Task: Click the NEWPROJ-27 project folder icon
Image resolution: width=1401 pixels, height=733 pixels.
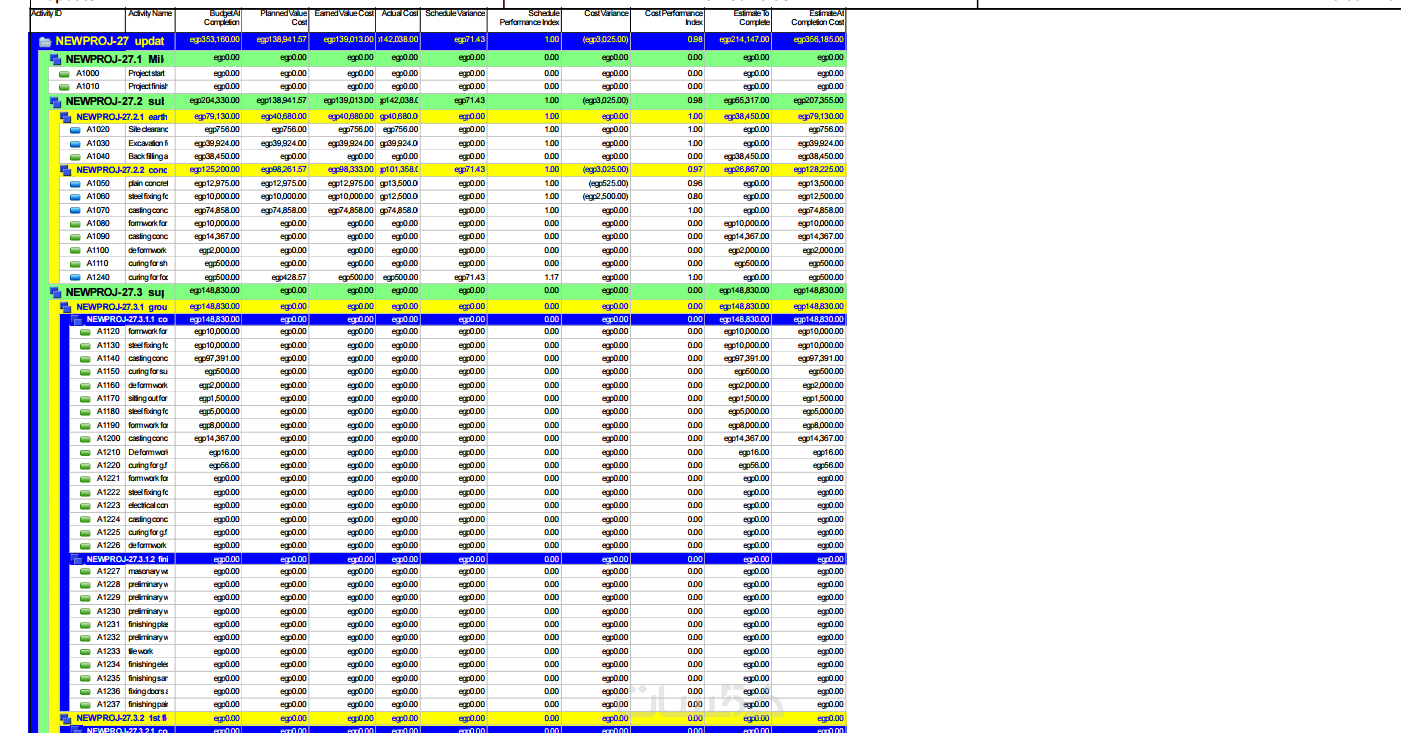Action: point(45,42)
